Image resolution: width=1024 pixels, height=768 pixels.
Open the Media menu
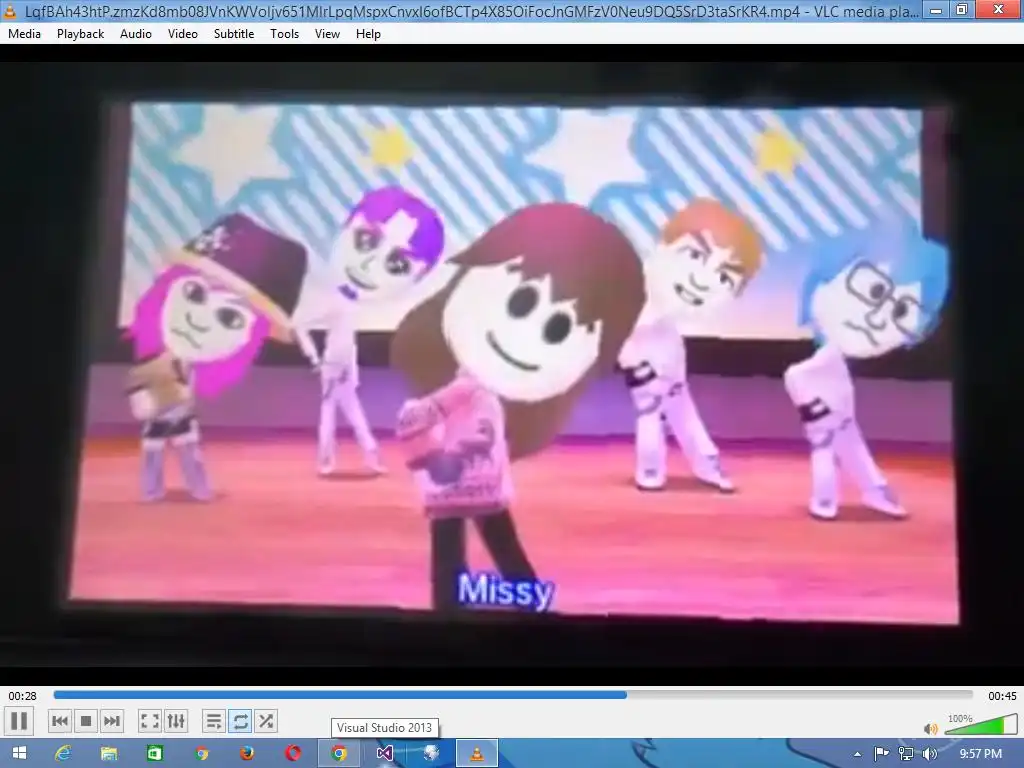pyautogui.click(x=24, y=34)
